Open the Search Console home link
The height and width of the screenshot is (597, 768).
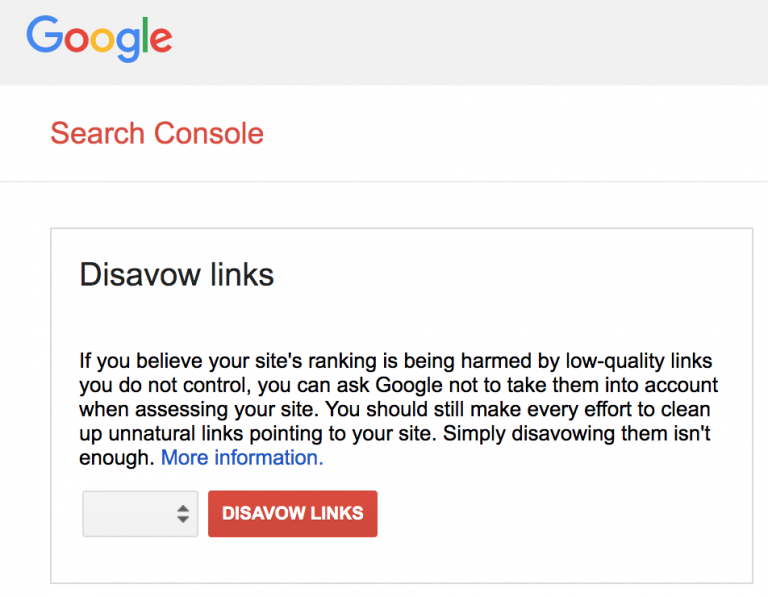tap(157, 133)
